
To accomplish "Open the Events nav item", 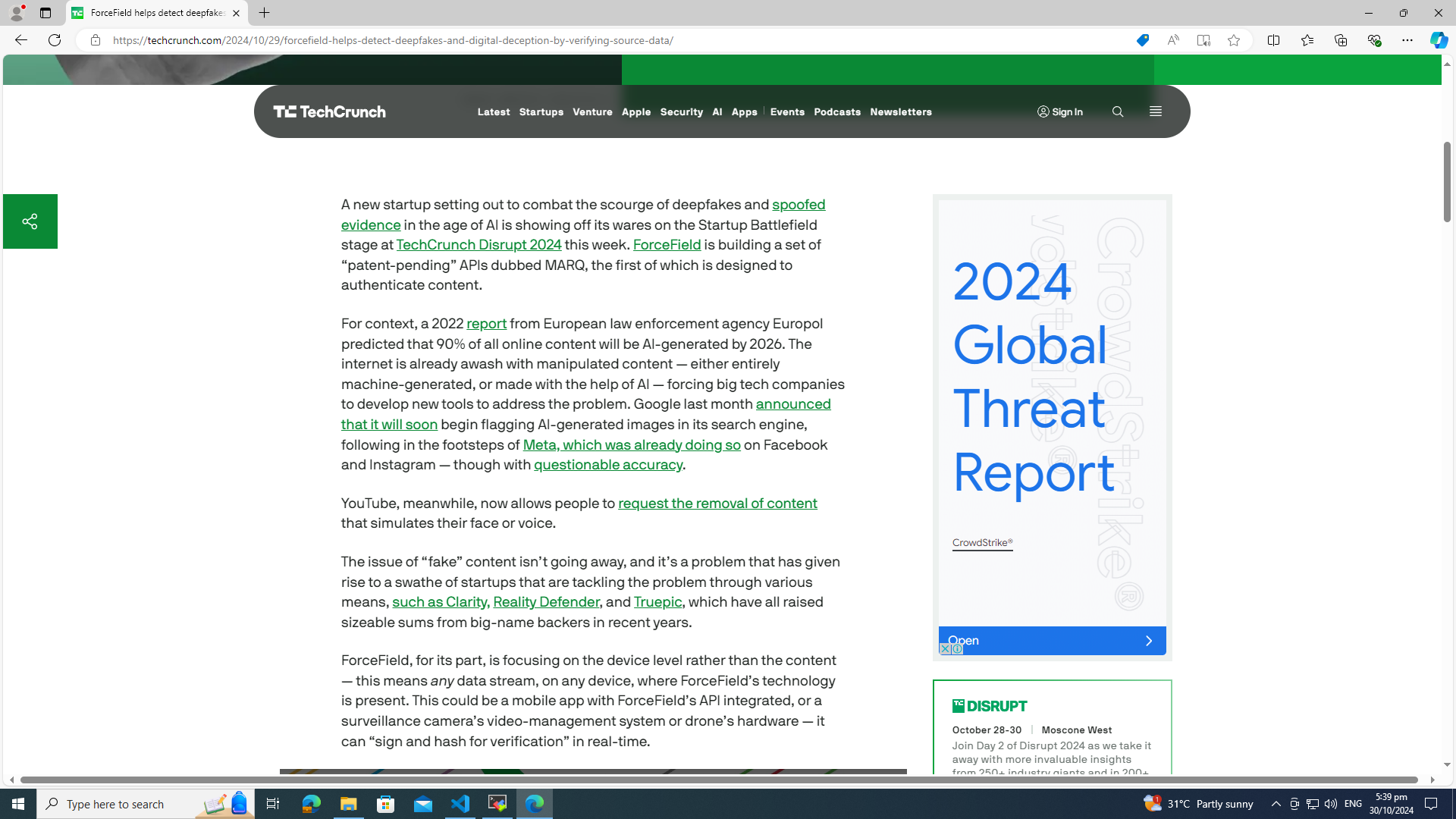I will click(787, 112).
